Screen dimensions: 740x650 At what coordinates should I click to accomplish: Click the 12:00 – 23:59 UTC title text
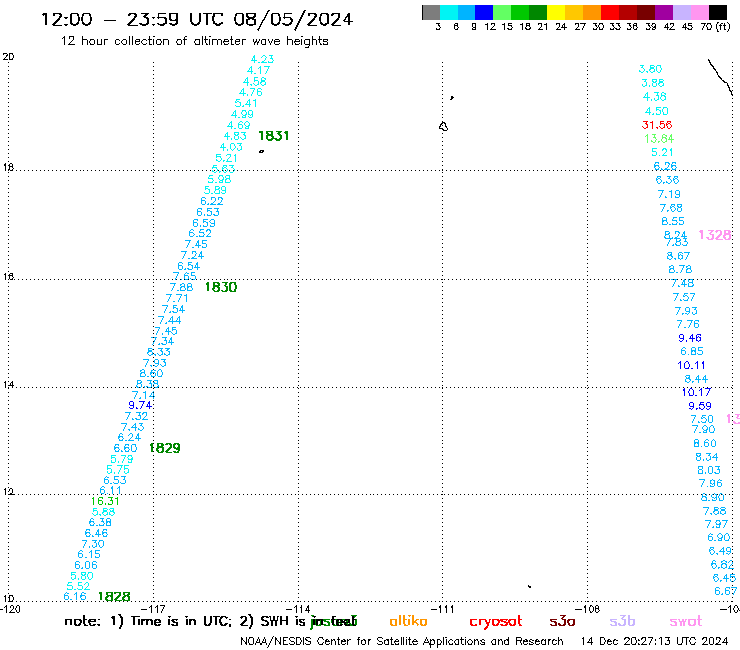[197, 20]
